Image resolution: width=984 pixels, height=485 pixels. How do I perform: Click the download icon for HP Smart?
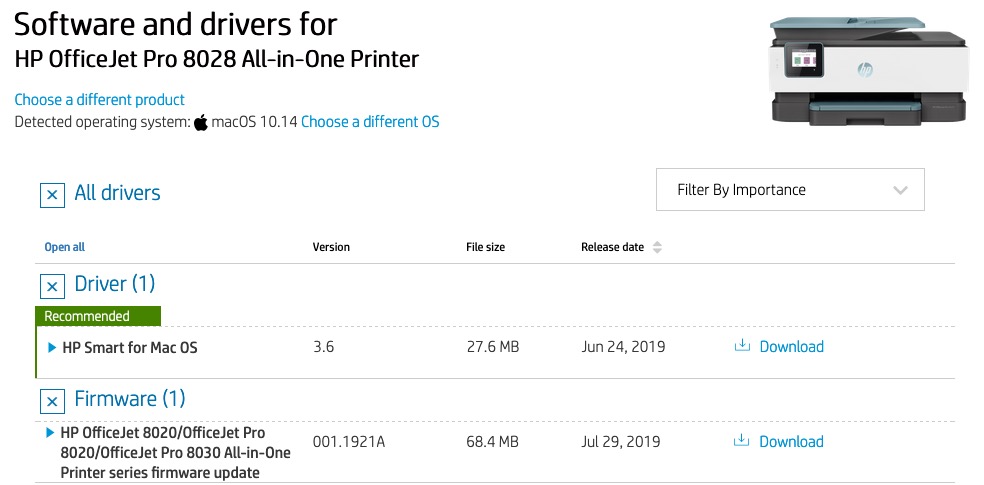(742, 346)
